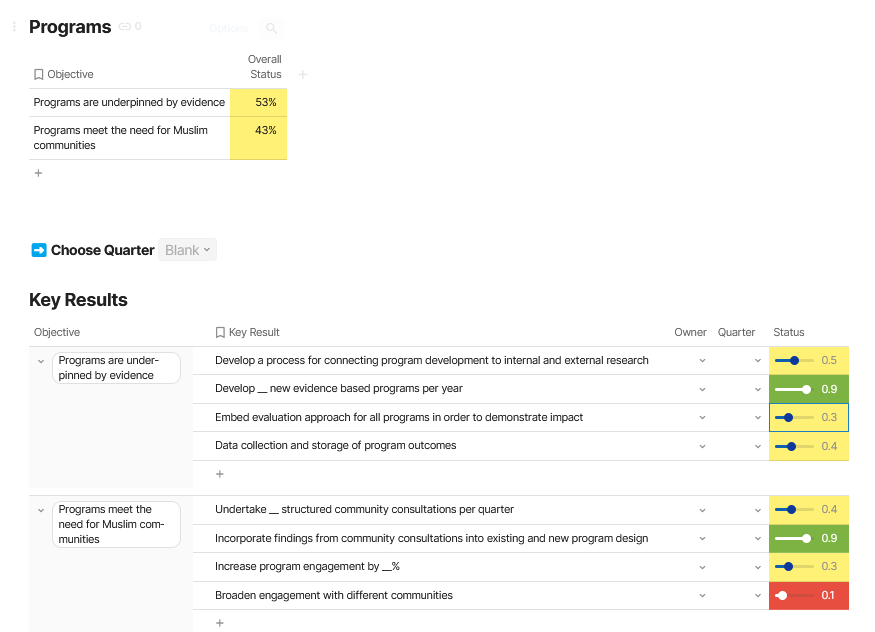Collapse the 'Programs are underpinned by evidence' group
The image size is (875, 632).
pyautogui.click(x=41, y=361)
